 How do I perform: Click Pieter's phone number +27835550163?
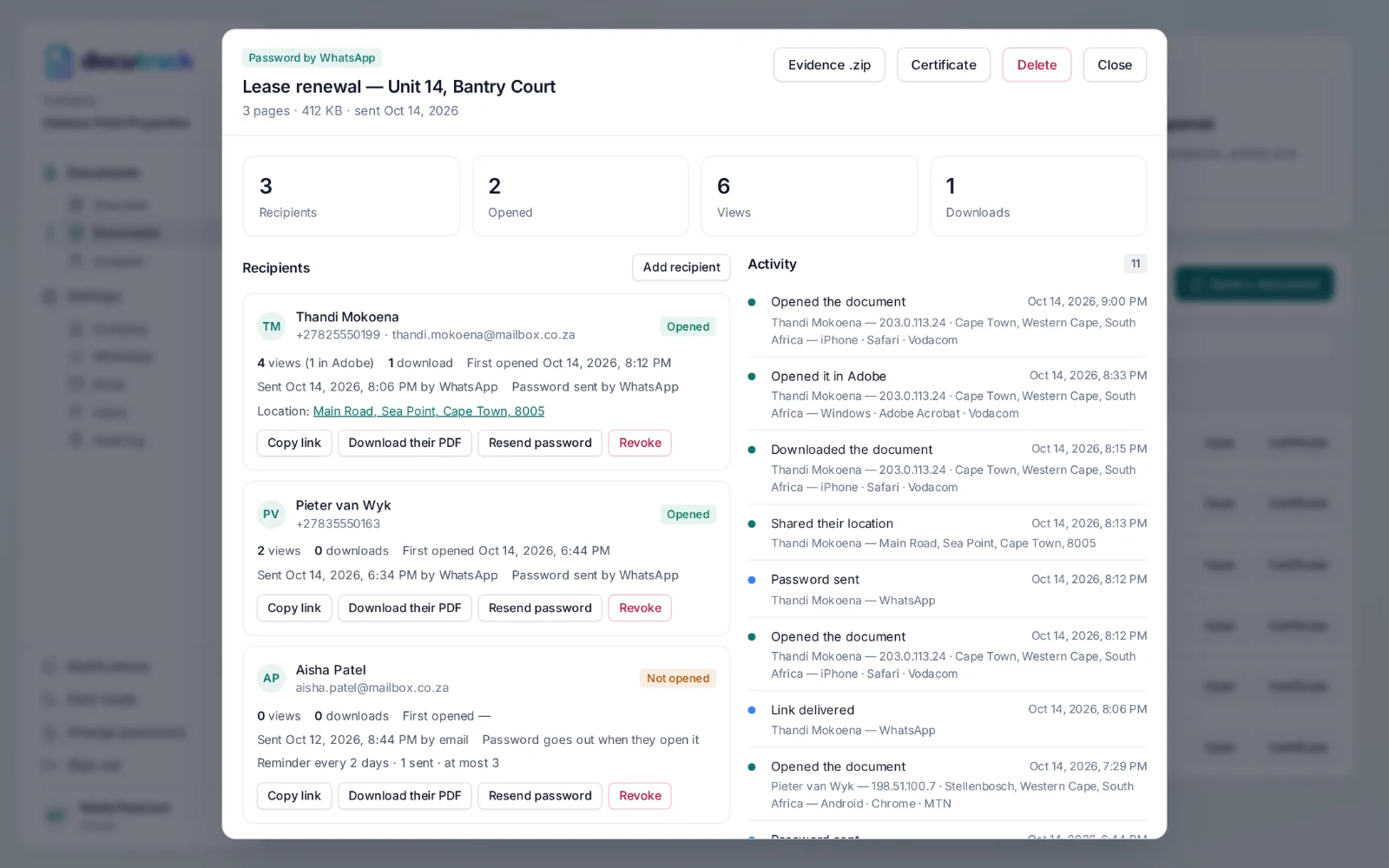(338, 524)
